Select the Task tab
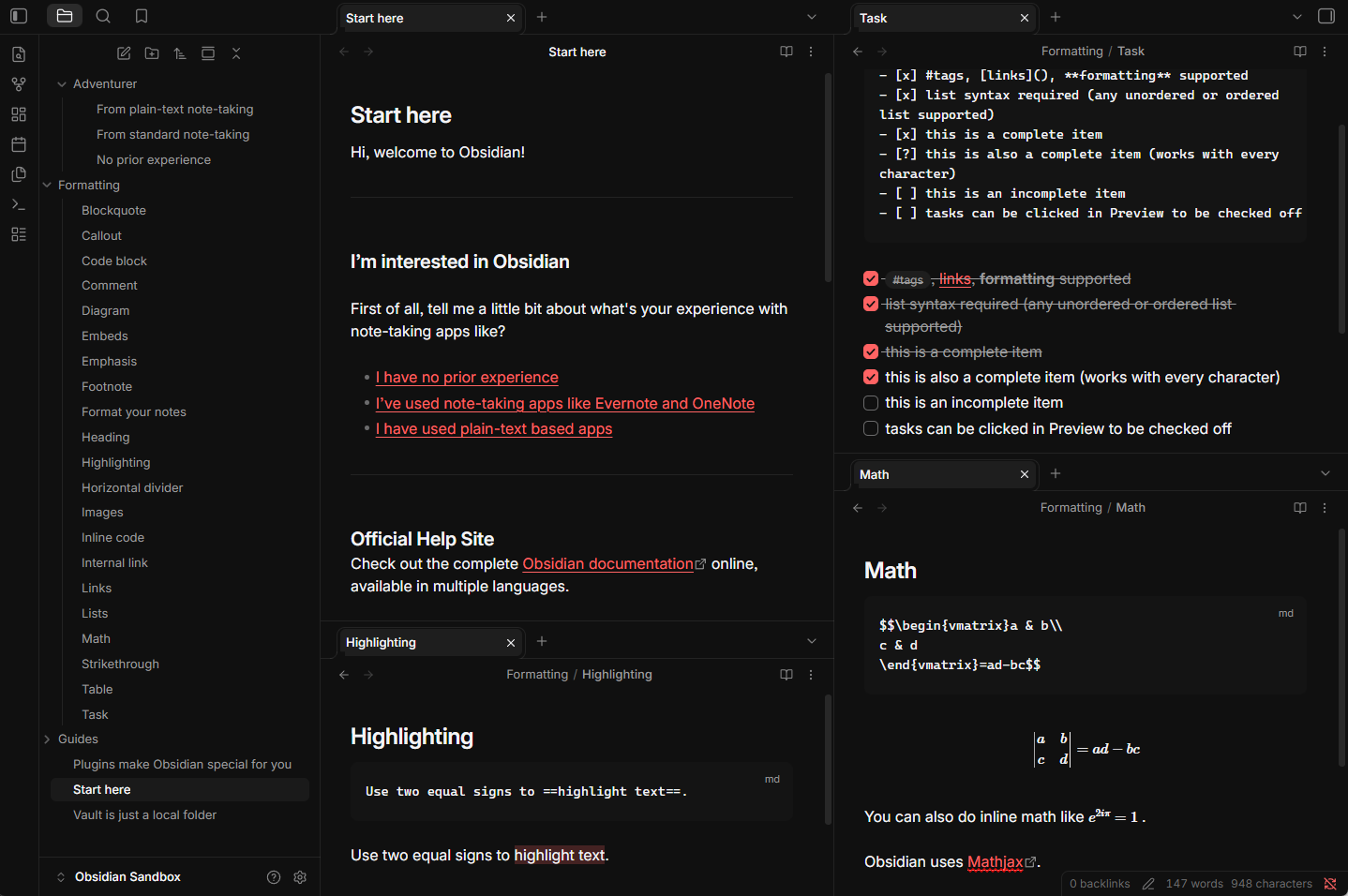Image resolution: width=1348 pixels, height=896 pixels. (x=945, y=18)
